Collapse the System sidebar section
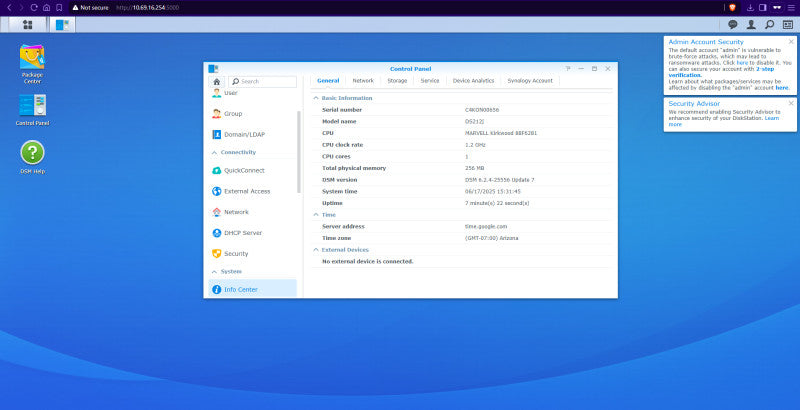The height and width of the screenshot is (410, 800). pyautogui.click(x=214, y=272)
